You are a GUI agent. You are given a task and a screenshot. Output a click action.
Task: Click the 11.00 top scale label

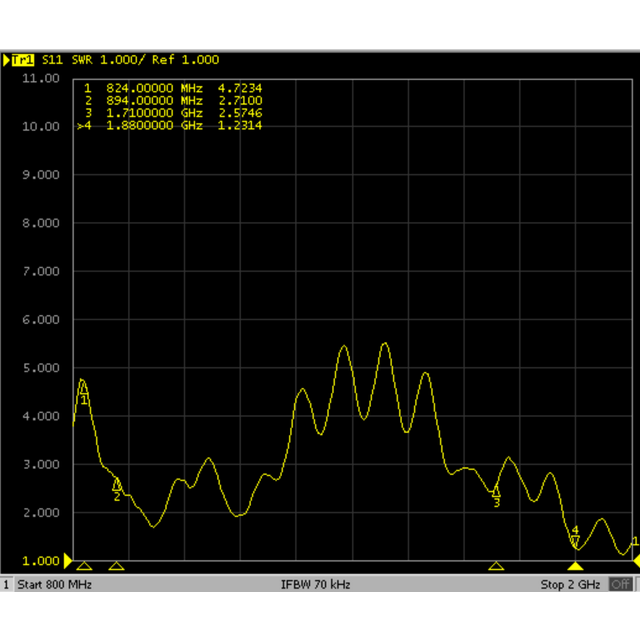click(x=41, y=78)
